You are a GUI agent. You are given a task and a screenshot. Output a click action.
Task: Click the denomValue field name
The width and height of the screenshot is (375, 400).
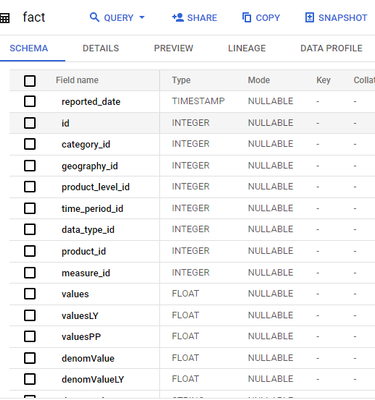(x=88, y=358)
